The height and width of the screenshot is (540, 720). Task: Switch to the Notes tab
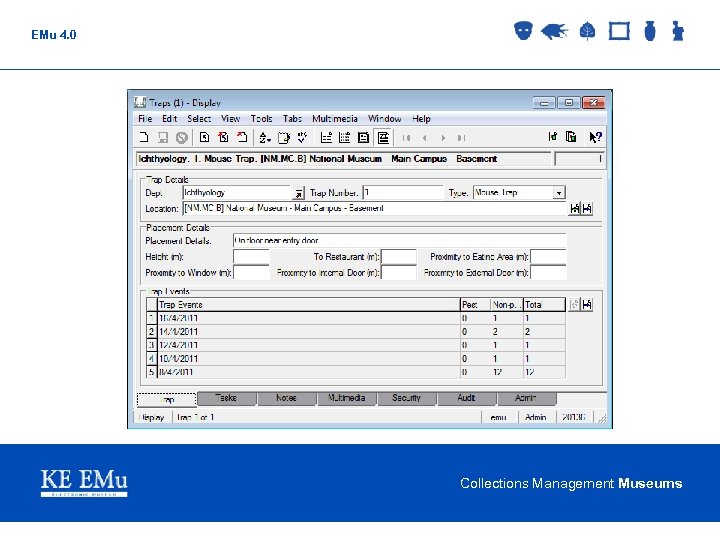(x=287, y=399)
